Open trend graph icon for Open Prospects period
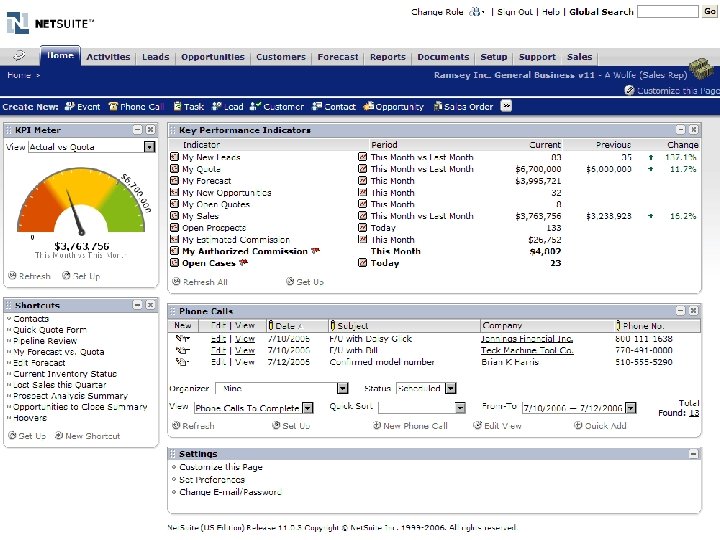The height and width of the screenshot is (540, 720). tap(362, 227)
